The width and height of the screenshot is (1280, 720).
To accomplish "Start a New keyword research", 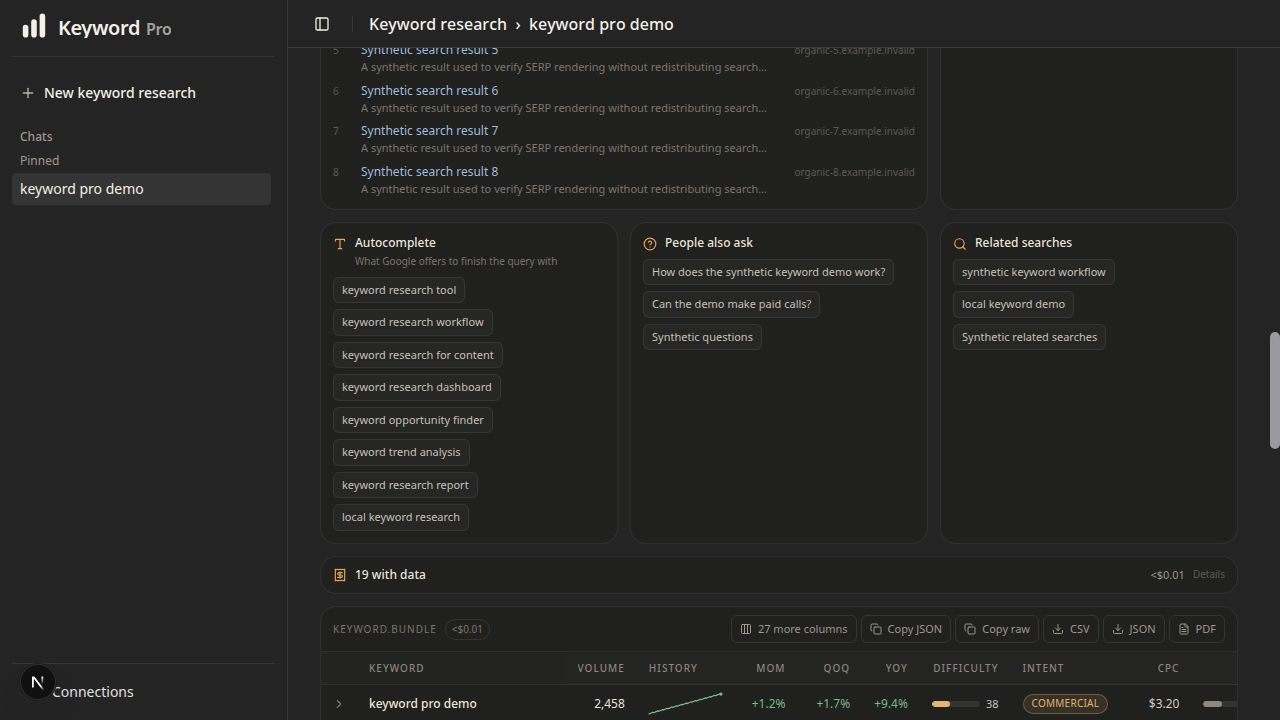I will [120, 93].
